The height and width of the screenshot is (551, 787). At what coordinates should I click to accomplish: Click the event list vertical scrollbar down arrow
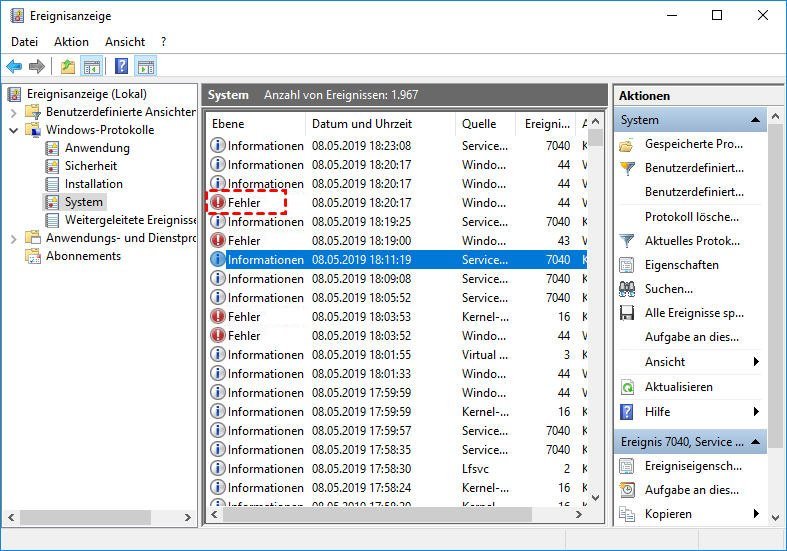pos(595,498)
